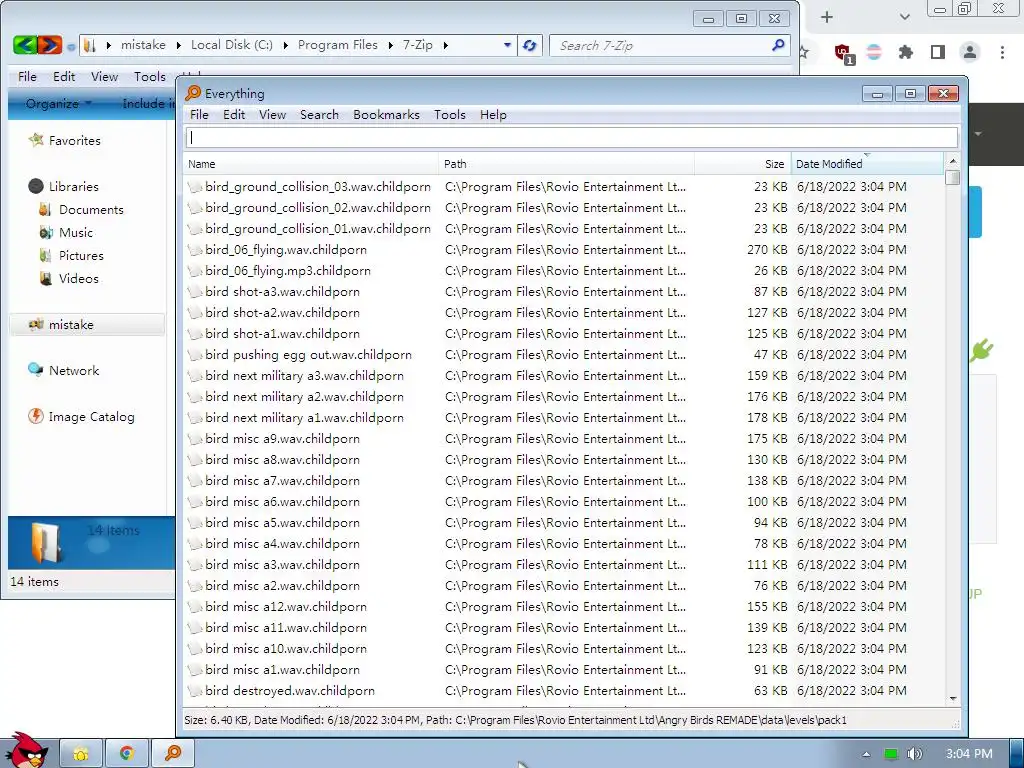Open the Tools menu in Everything
This screenshot has height=768, width=1024.
click(450, 115)
